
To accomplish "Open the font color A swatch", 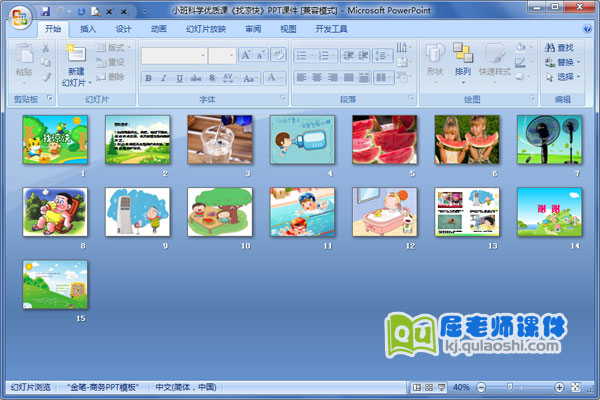I will 271,78.
